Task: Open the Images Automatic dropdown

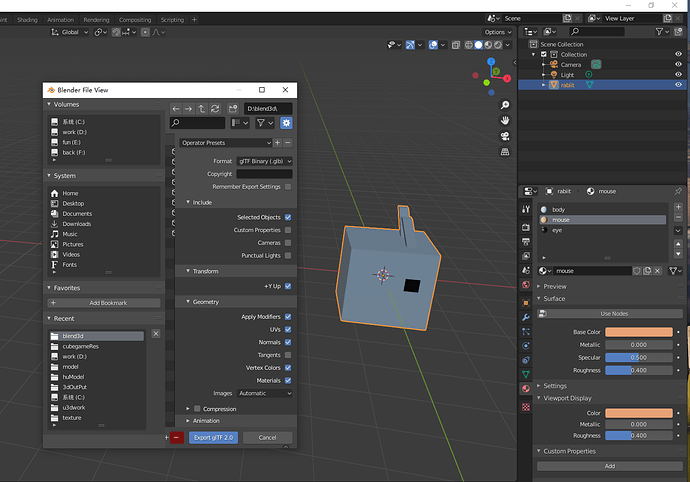Action: [x=265, y=393]
